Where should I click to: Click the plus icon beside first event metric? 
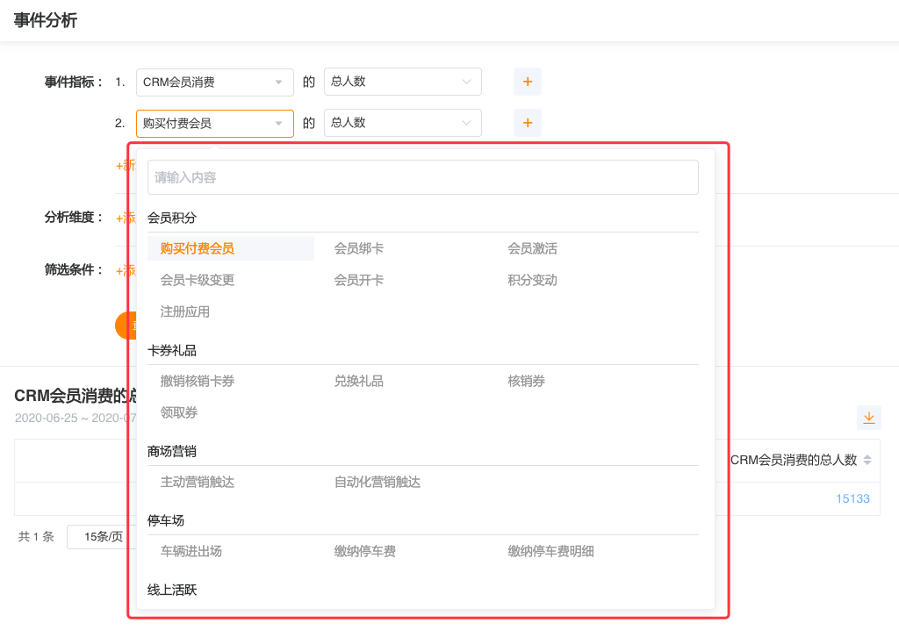click(x=527, y=82)
